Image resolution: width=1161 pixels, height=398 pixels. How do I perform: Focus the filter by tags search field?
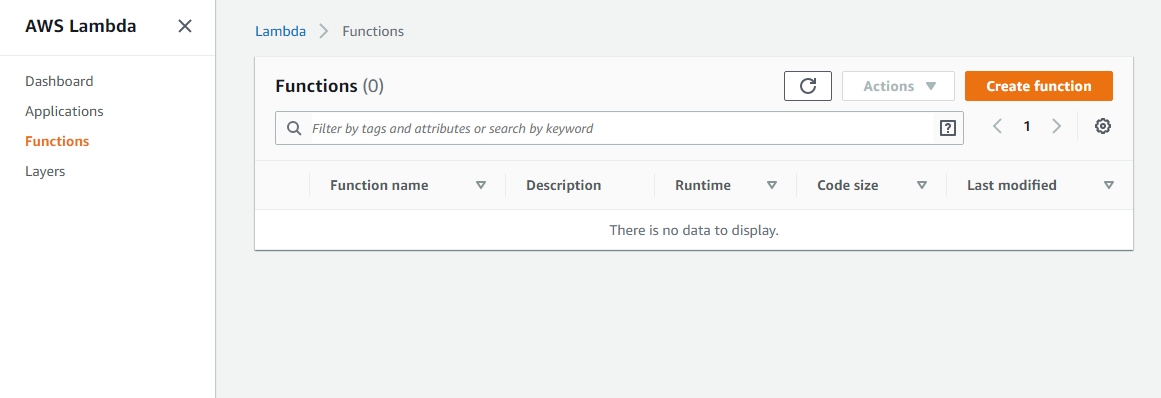click(x=619, y=128)
